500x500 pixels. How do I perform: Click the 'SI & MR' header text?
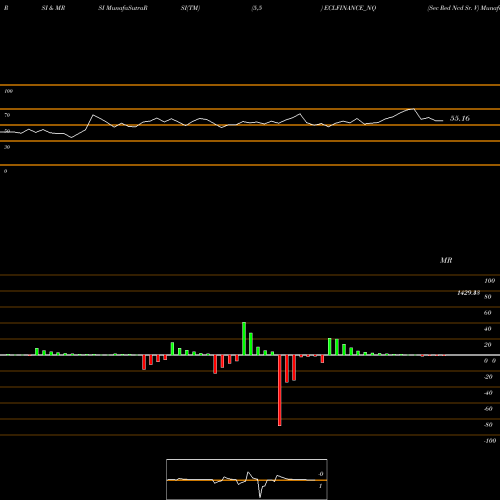(x=53, y=8)
